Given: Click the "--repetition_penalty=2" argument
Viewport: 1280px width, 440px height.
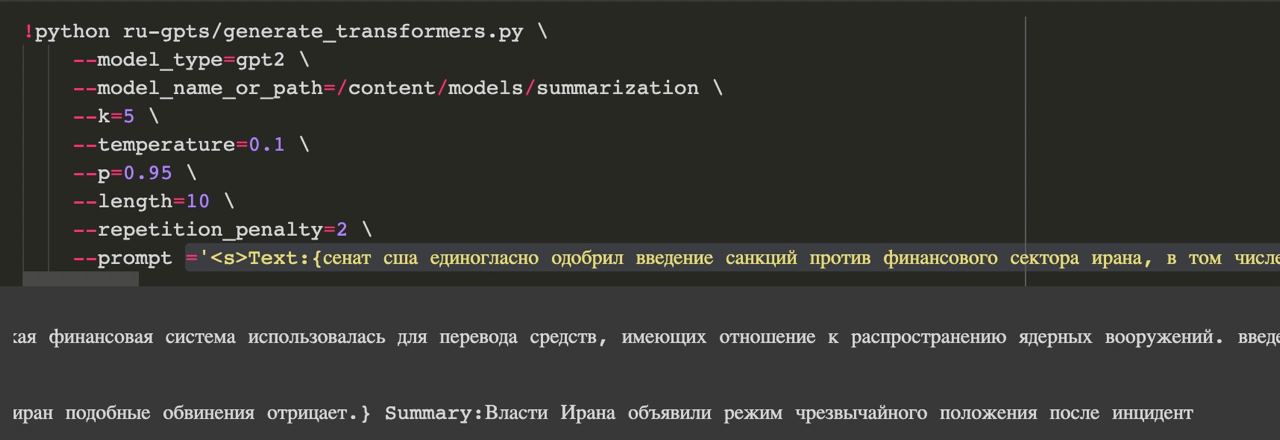Looking at the screenshot, I should pyautogui.click(x=210, y=230).
